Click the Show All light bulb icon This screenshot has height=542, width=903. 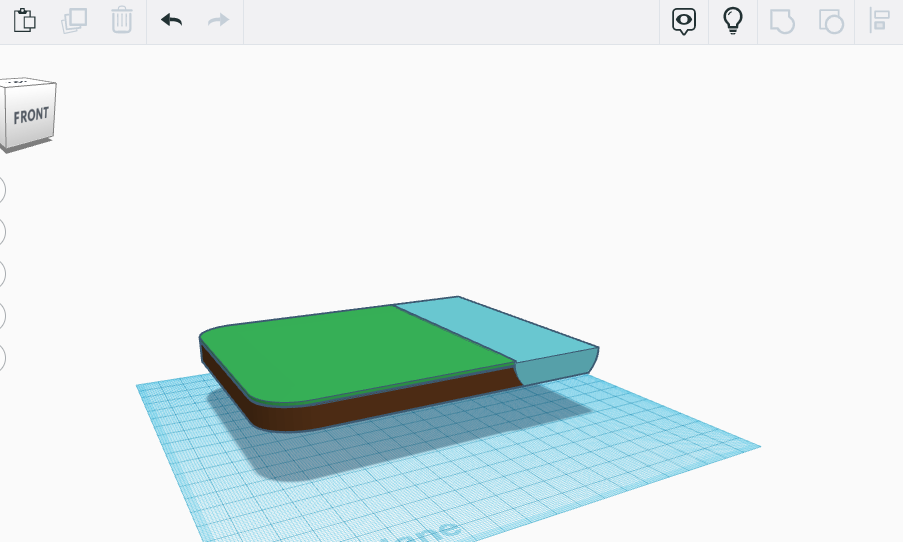click(733, 21)
